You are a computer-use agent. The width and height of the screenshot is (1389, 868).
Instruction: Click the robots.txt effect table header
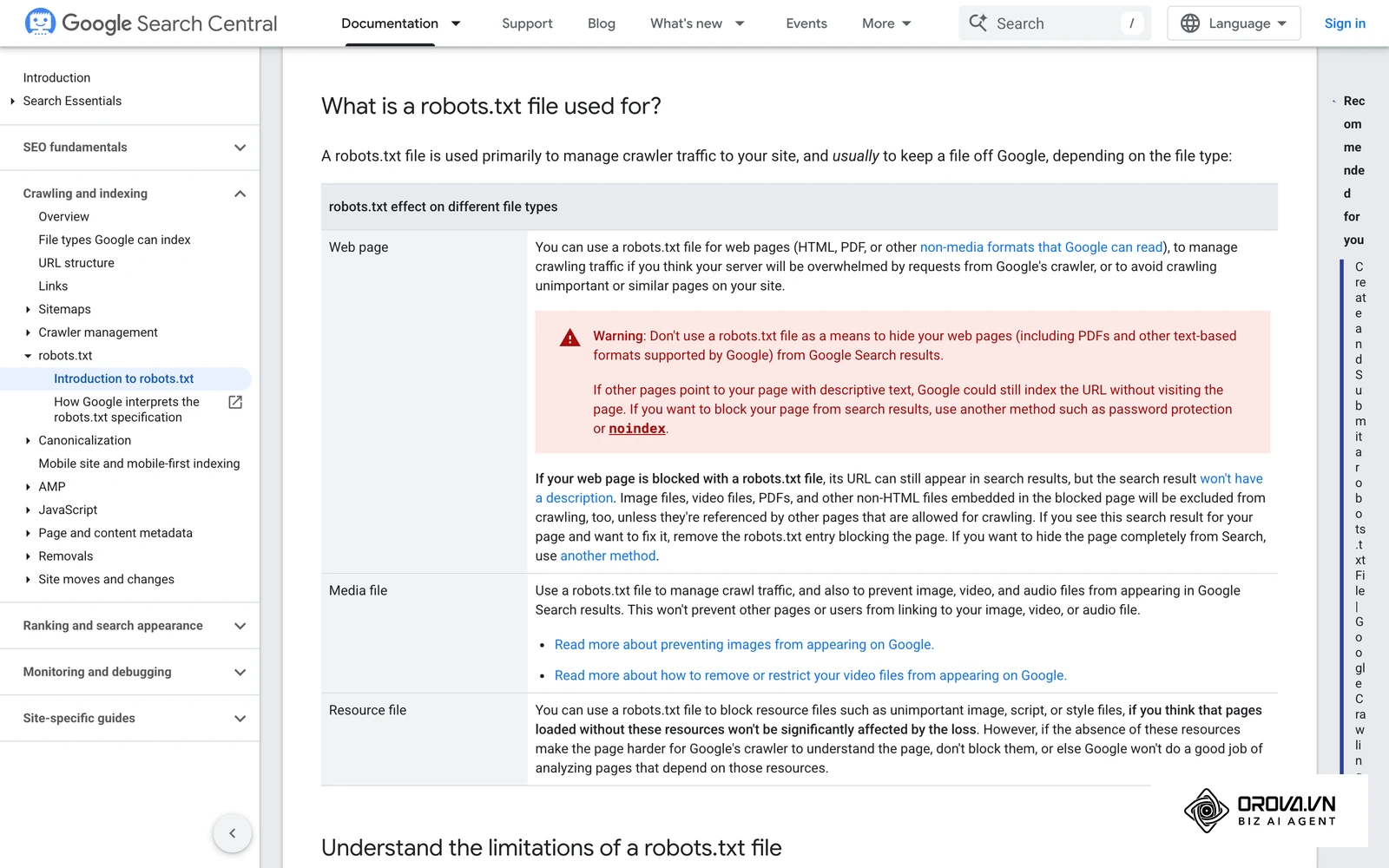tap(800, 207)
